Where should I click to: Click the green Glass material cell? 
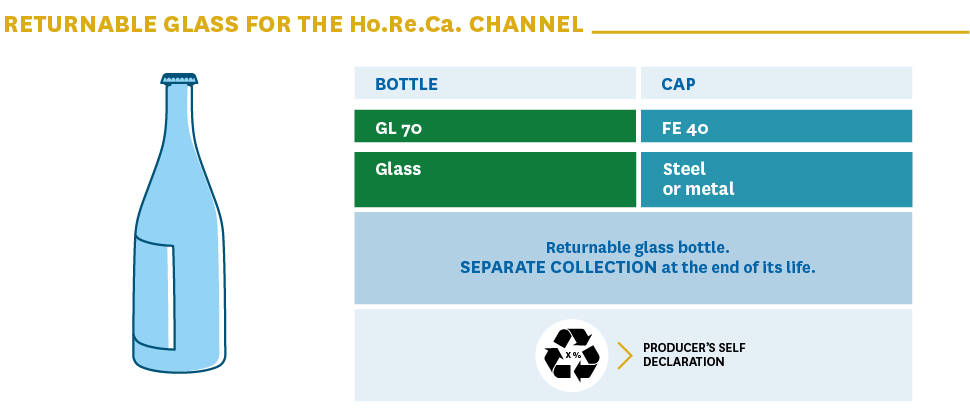coord(495,179)
